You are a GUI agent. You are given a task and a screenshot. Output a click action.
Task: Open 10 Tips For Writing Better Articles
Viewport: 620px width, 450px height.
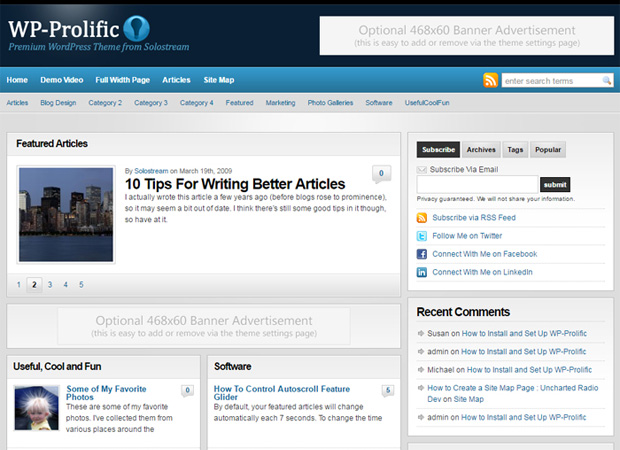coord(235,184)
